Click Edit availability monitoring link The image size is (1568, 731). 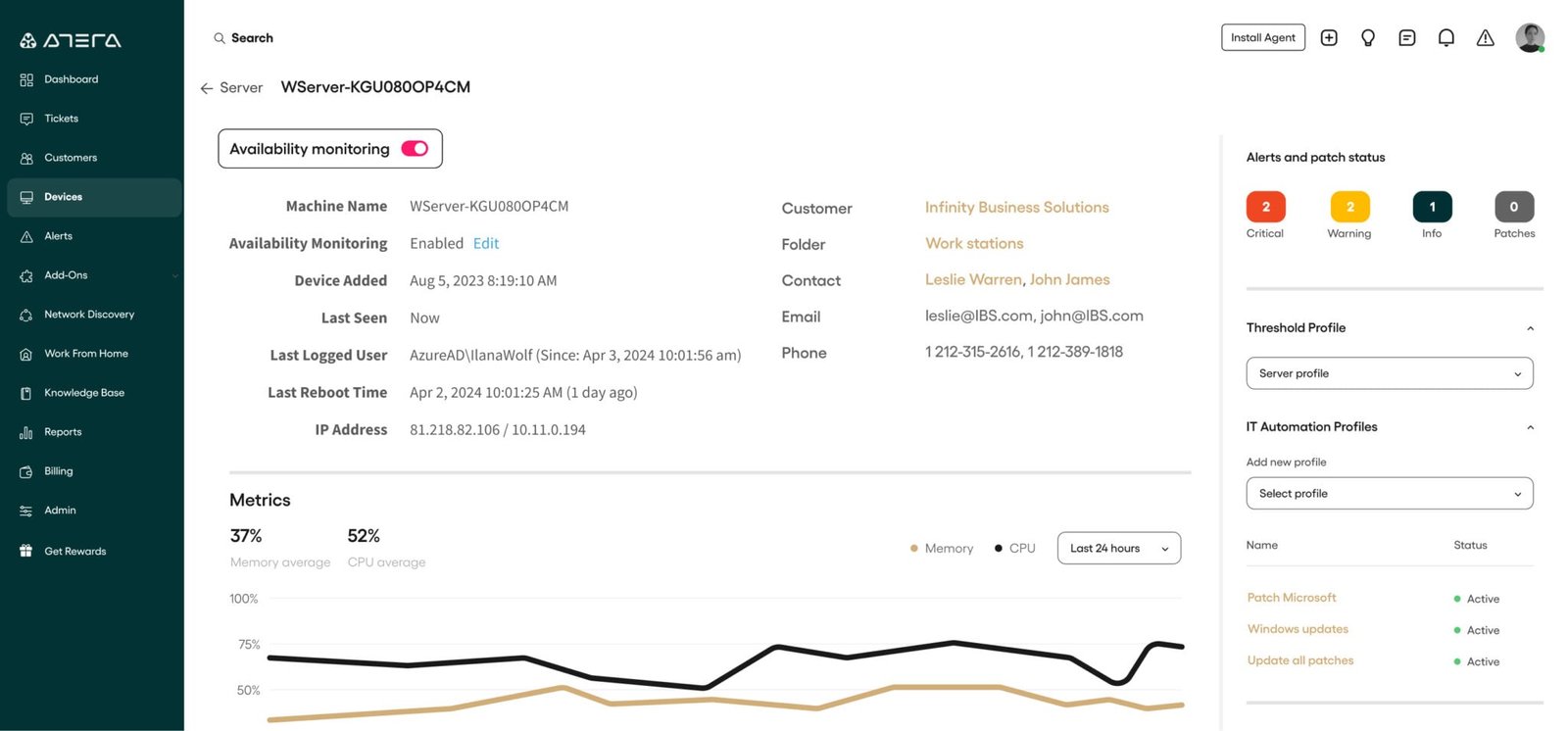(x=486, y=244)
